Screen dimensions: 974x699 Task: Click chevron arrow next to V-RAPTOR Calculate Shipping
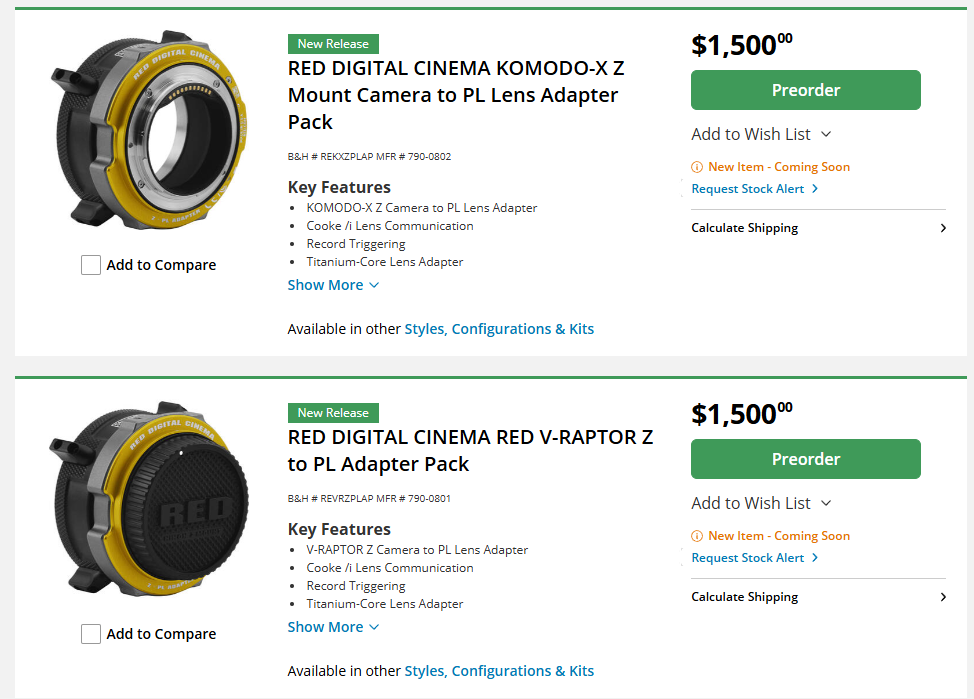pos(942,597)
